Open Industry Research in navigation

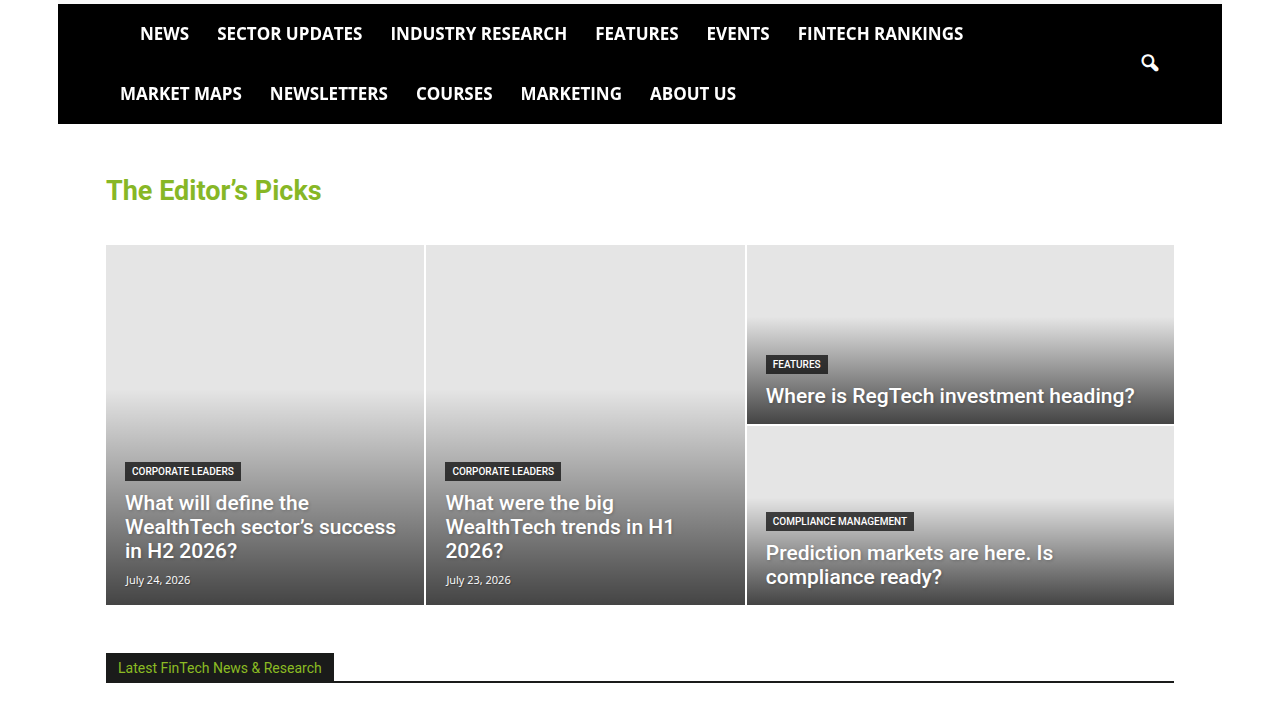click(x=479, y=34)
